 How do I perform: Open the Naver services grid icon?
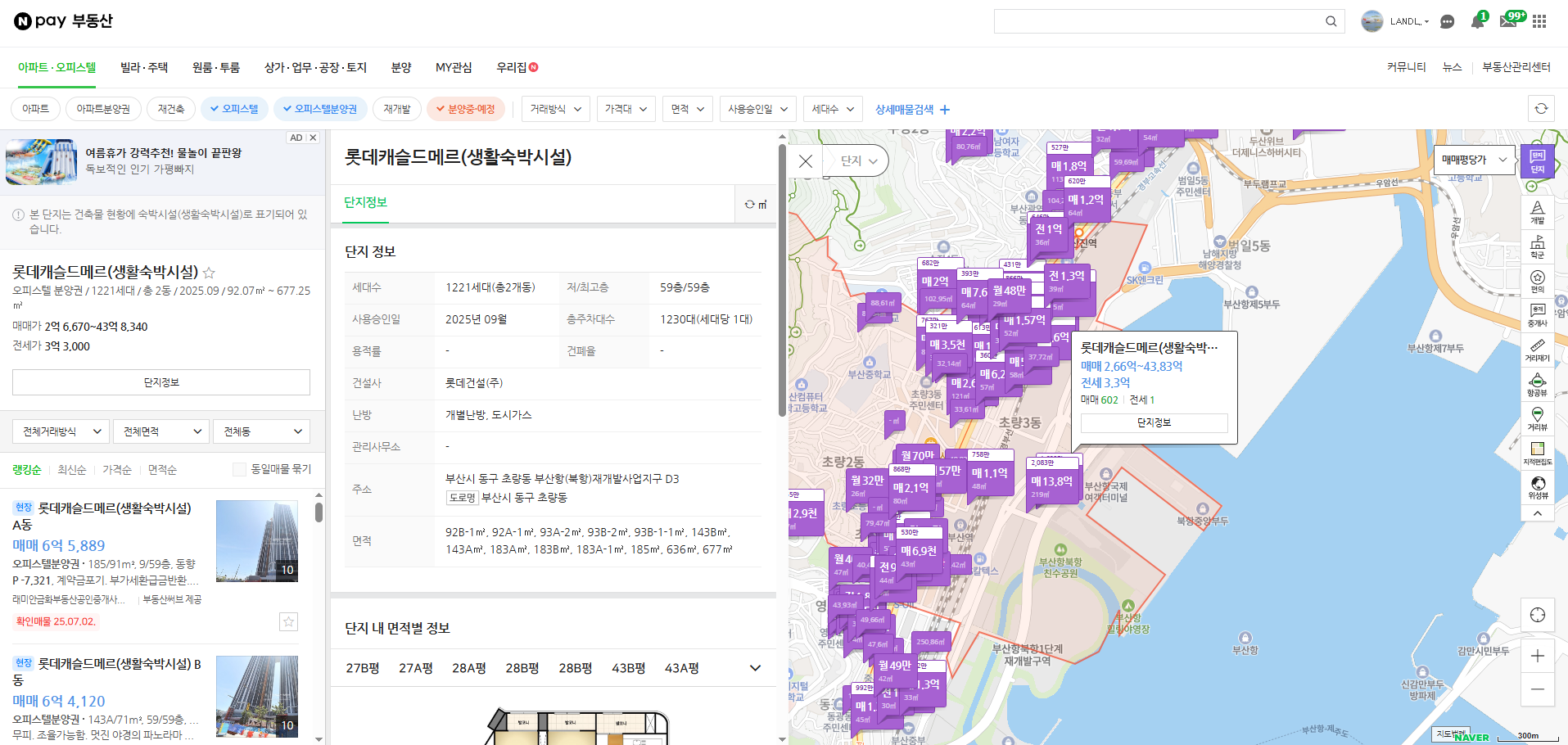coord(1539,21)
